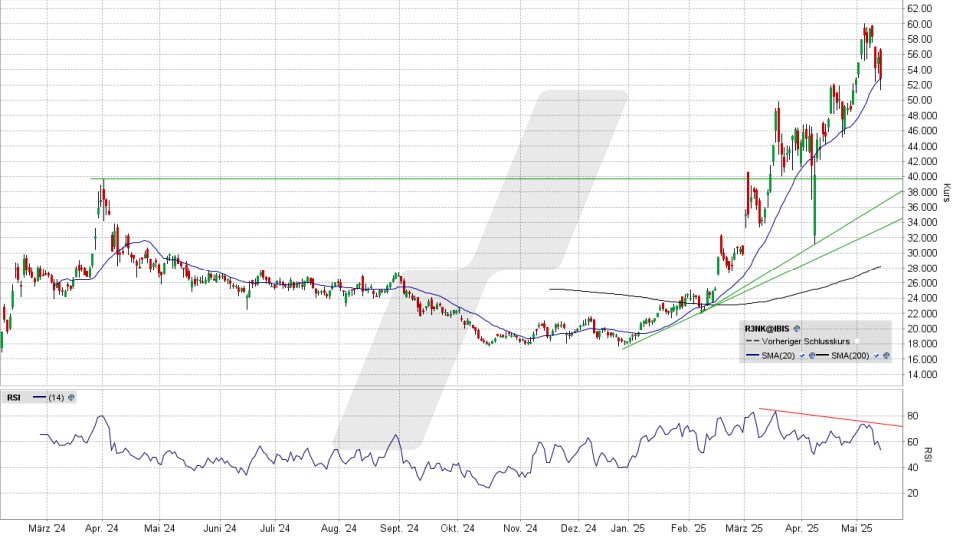The height and width of the screenshot is (540, 960).
Task: Click the R3NK@IBIS symbol label
Action: point(767,329)
